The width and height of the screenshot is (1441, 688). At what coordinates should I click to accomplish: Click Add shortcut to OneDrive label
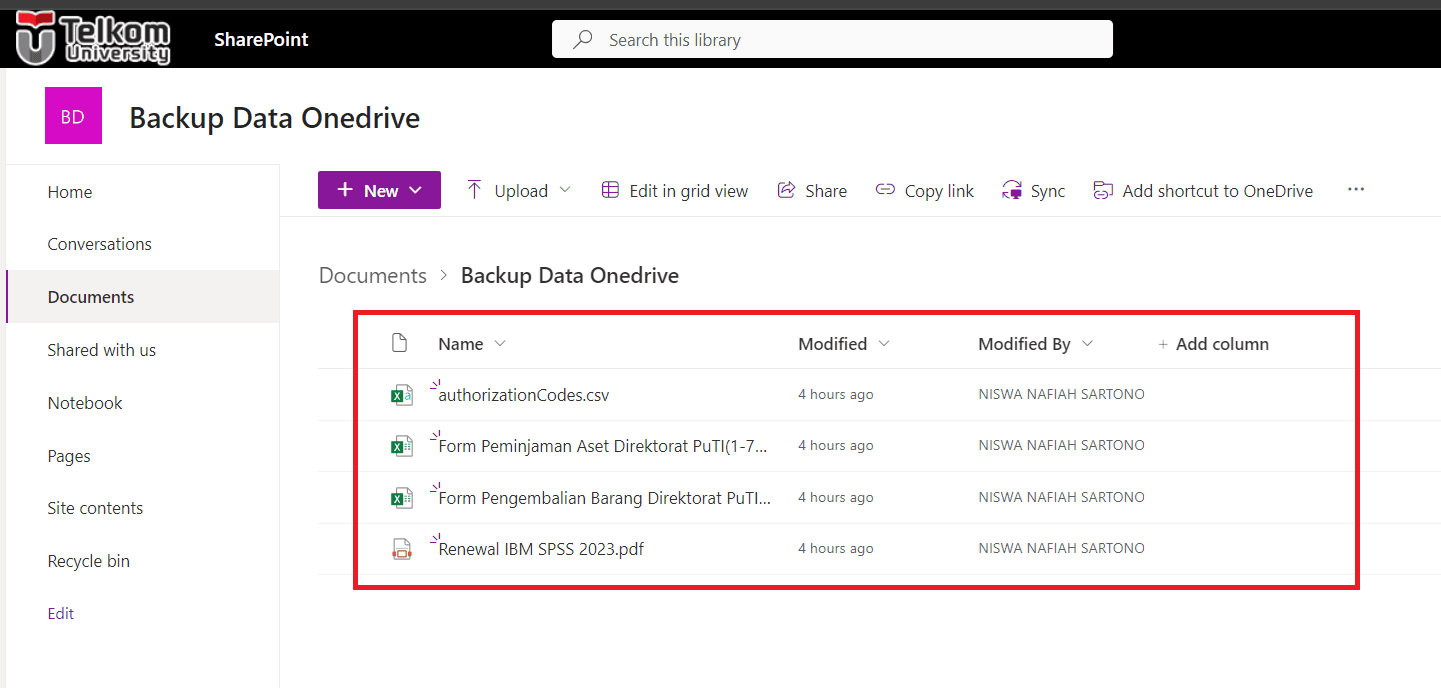coord(1218,191)
